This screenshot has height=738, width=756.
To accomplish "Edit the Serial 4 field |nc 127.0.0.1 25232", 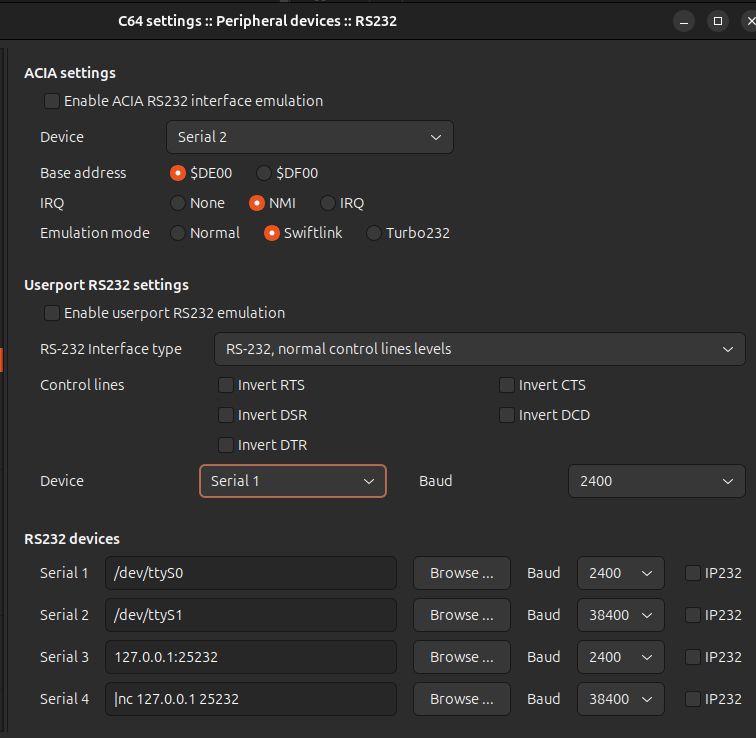I will pos(251,699).
